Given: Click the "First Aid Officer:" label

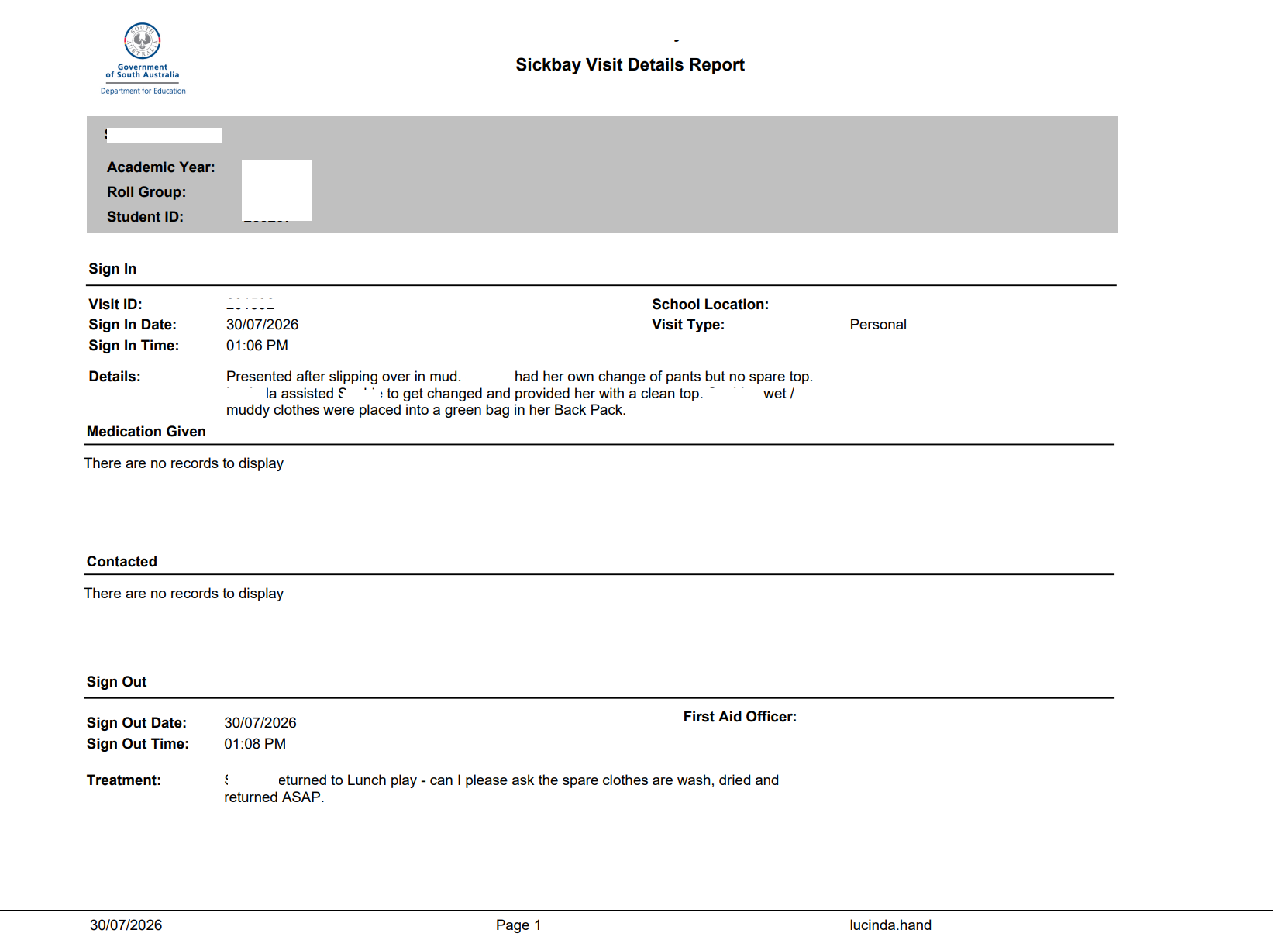Looking at the screenshot, I should [x=740, y=717].
